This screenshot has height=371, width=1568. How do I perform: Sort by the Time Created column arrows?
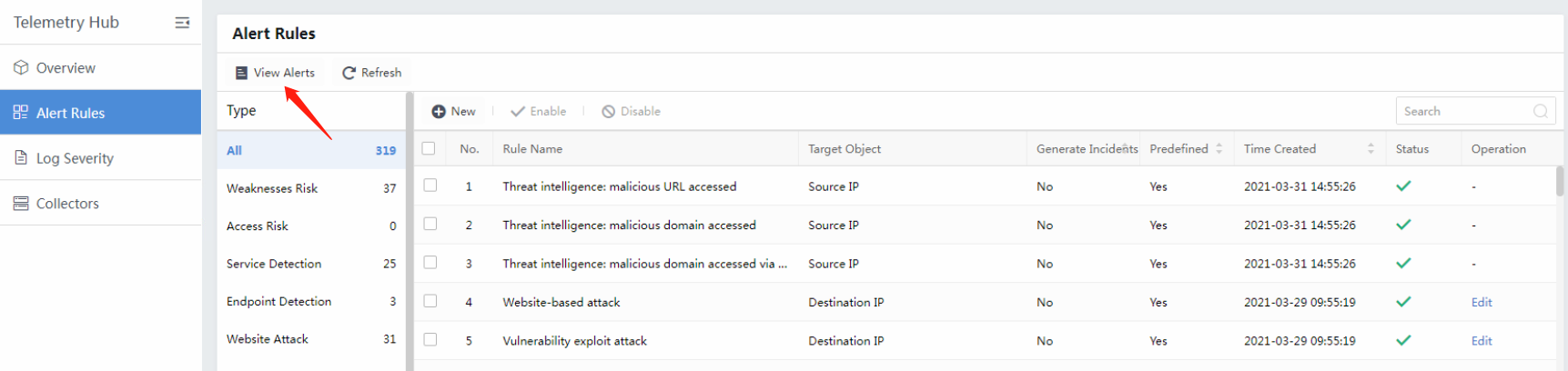pyautogui.click(x=1371, y=148)
